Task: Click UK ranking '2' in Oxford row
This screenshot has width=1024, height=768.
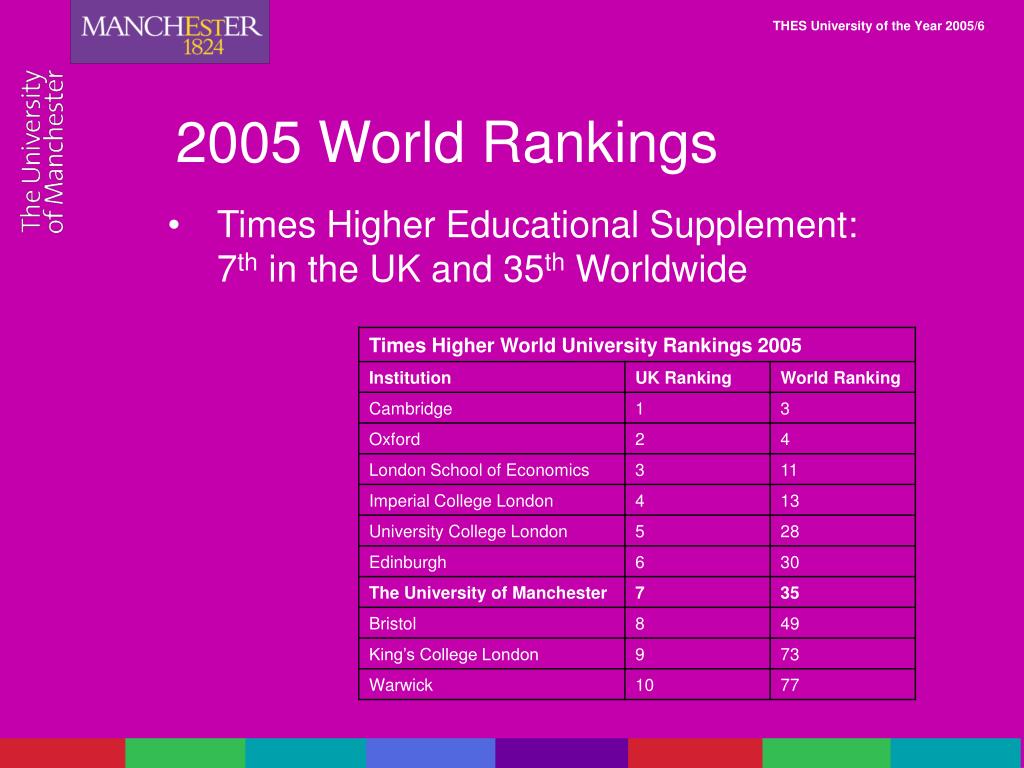Action: coord(639,440)
